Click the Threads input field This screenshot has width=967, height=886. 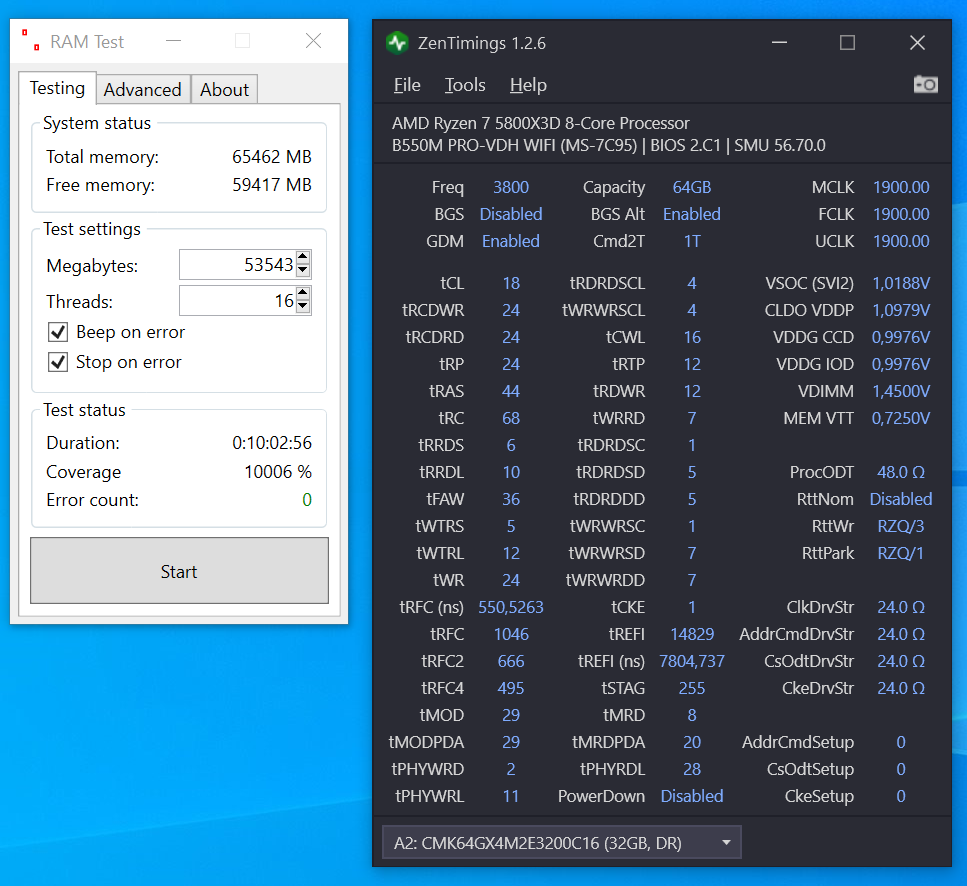[x=235, y=300]
